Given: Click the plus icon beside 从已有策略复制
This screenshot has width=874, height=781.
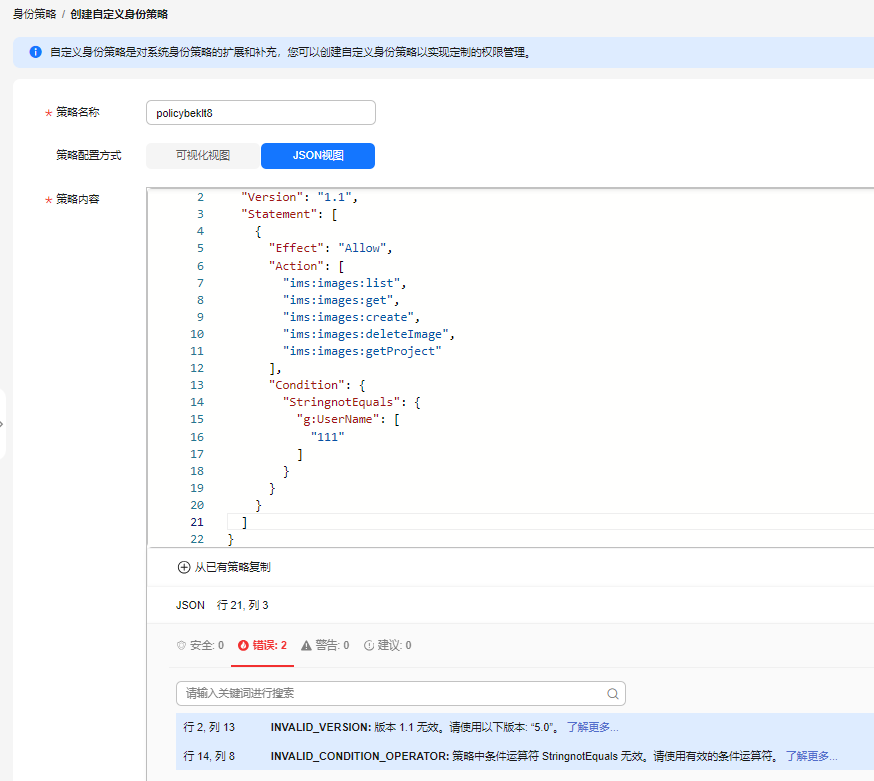Looking at the screenshot, I should tap(183, 567).
